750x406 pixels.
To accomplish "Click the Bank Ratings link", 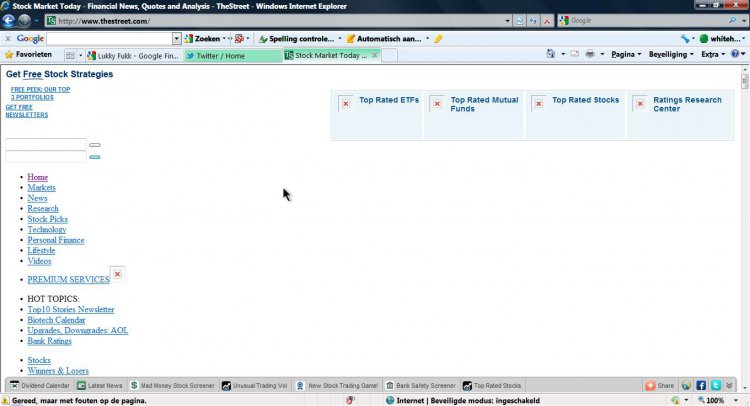I will click(x=49, y=341).
